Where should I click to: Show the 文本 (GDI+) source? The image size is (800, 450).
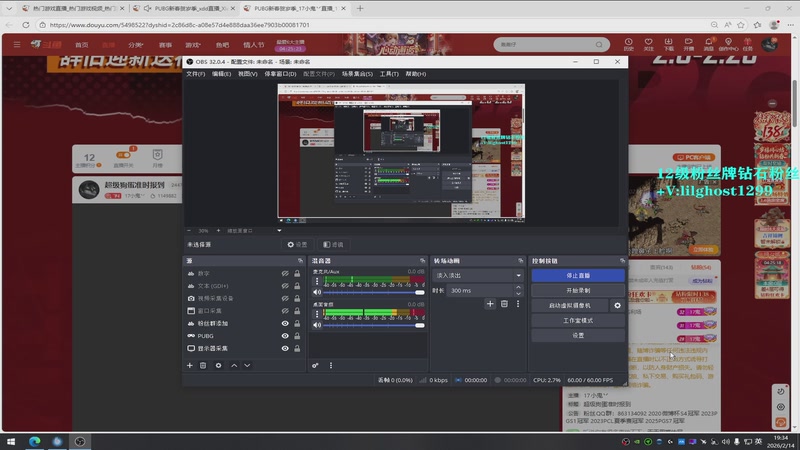[285, 286]
